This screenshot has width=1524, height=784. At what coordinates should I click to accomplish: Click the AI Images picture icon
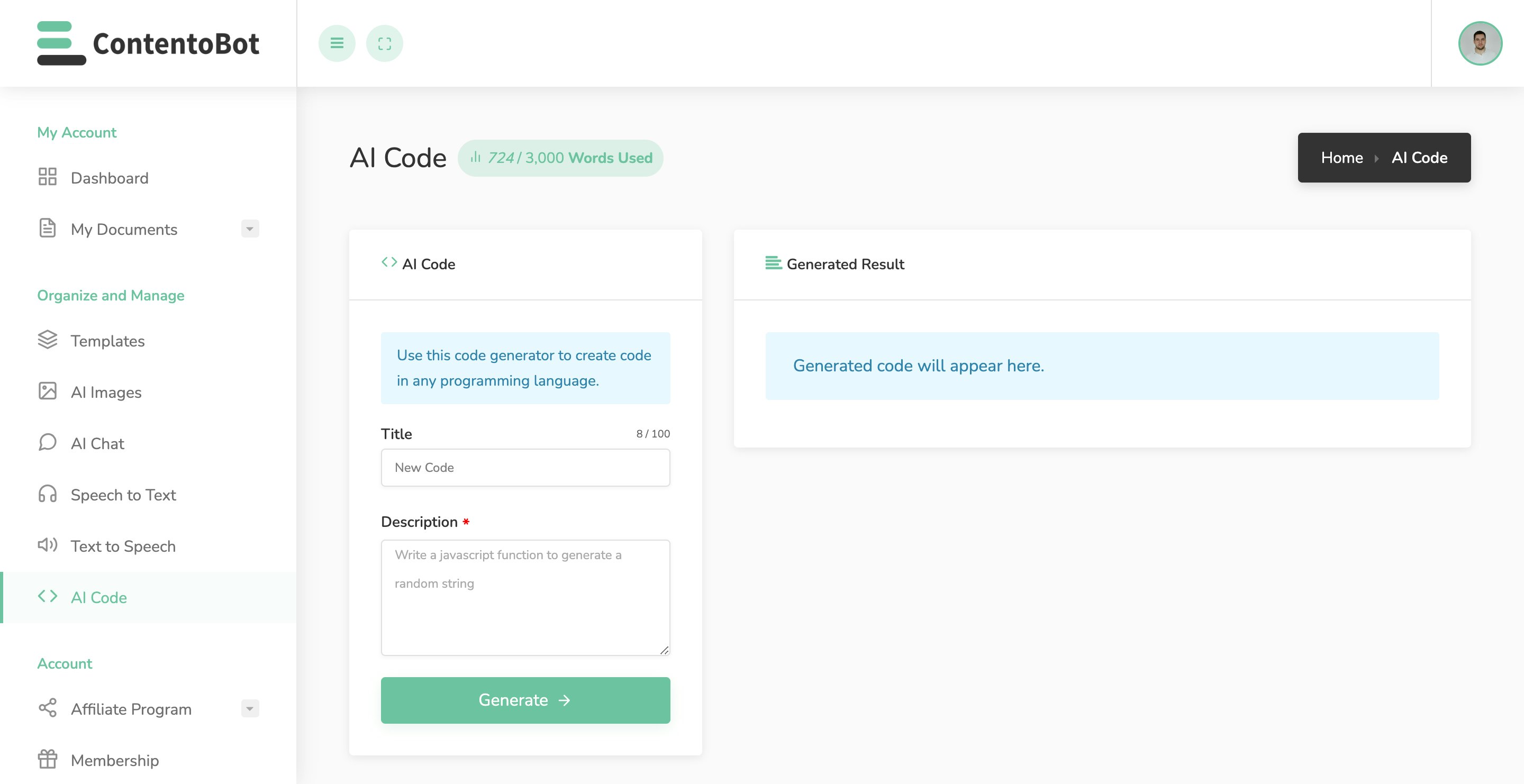point(47,391)
